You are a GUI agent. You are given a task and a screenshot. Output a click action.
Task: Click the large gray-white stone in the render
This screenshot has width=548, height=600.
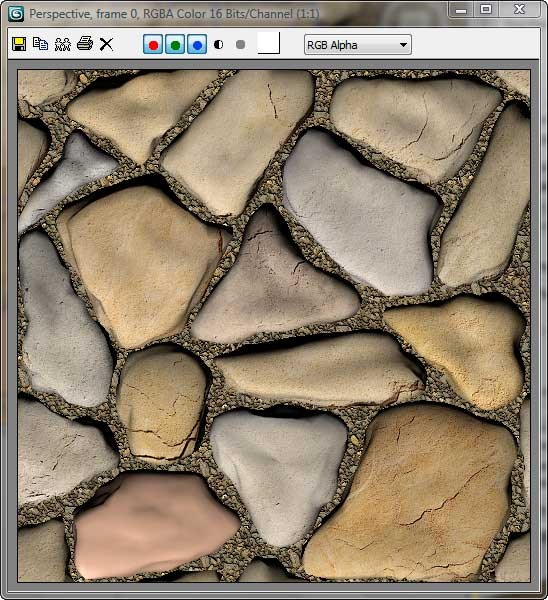tap(360, 212)
